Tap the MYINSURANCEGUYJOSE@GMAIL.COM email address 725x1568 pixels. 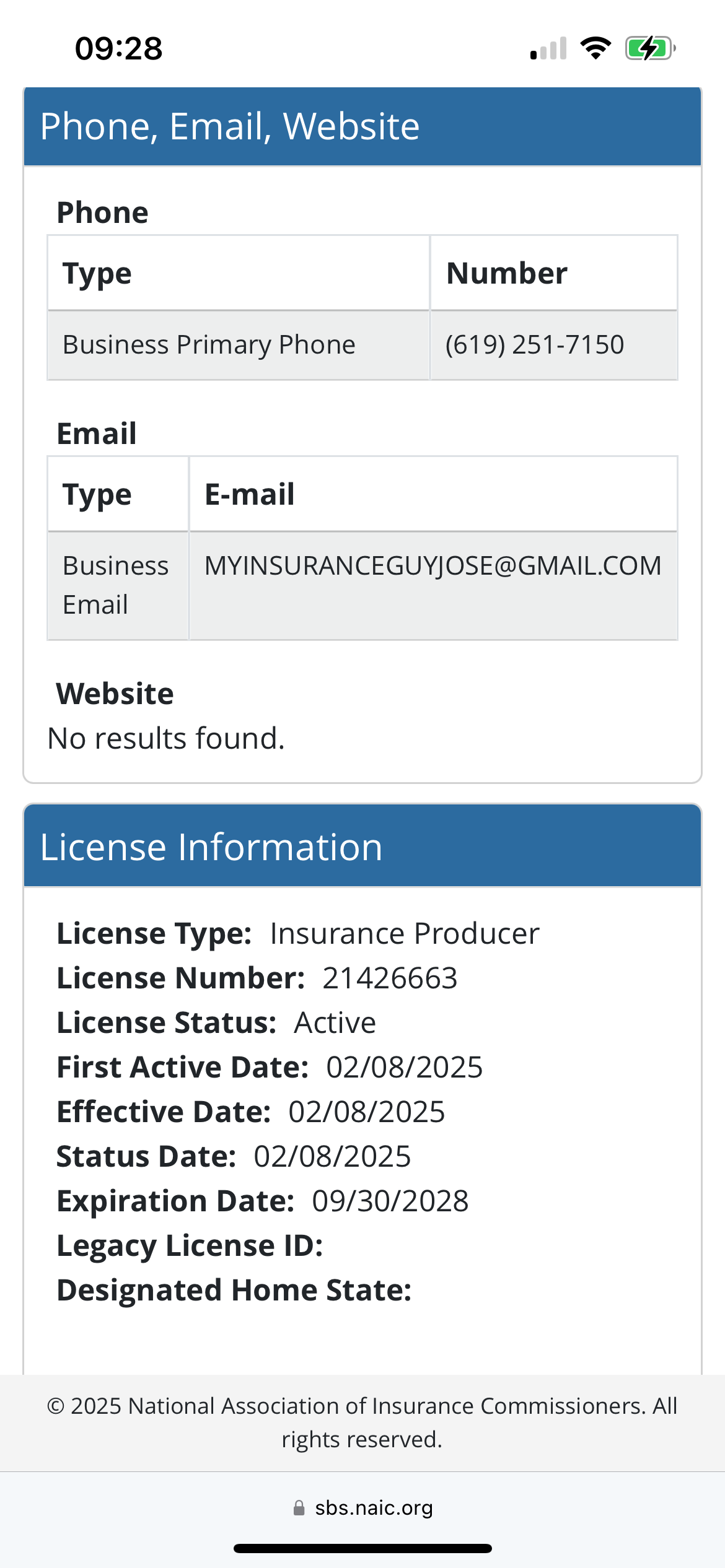pyautogui.click(x=433, y=566)
